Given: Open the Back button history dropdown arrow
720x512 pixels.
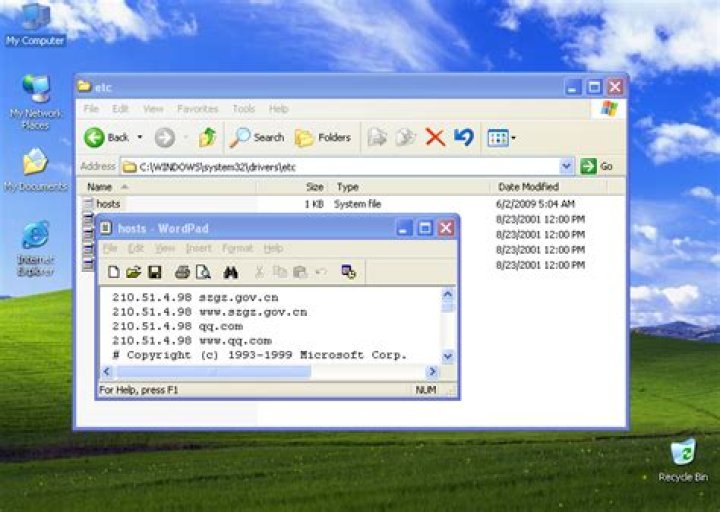Looking at the screenshot, I should 140,137.
